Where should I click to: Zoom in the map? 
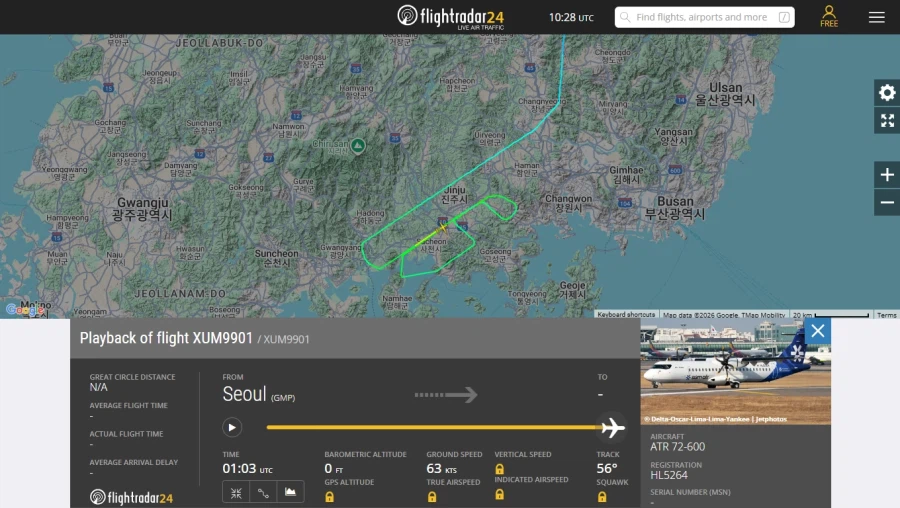(887, 175)
